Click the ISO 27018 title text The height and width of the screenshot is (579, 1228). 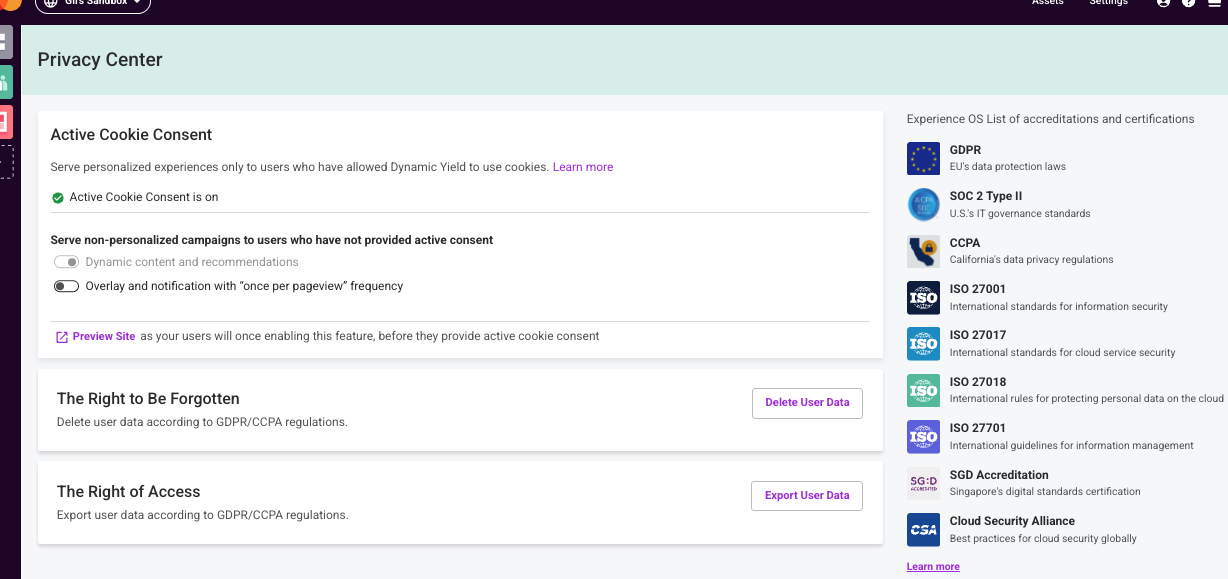(x=978, y=383)
